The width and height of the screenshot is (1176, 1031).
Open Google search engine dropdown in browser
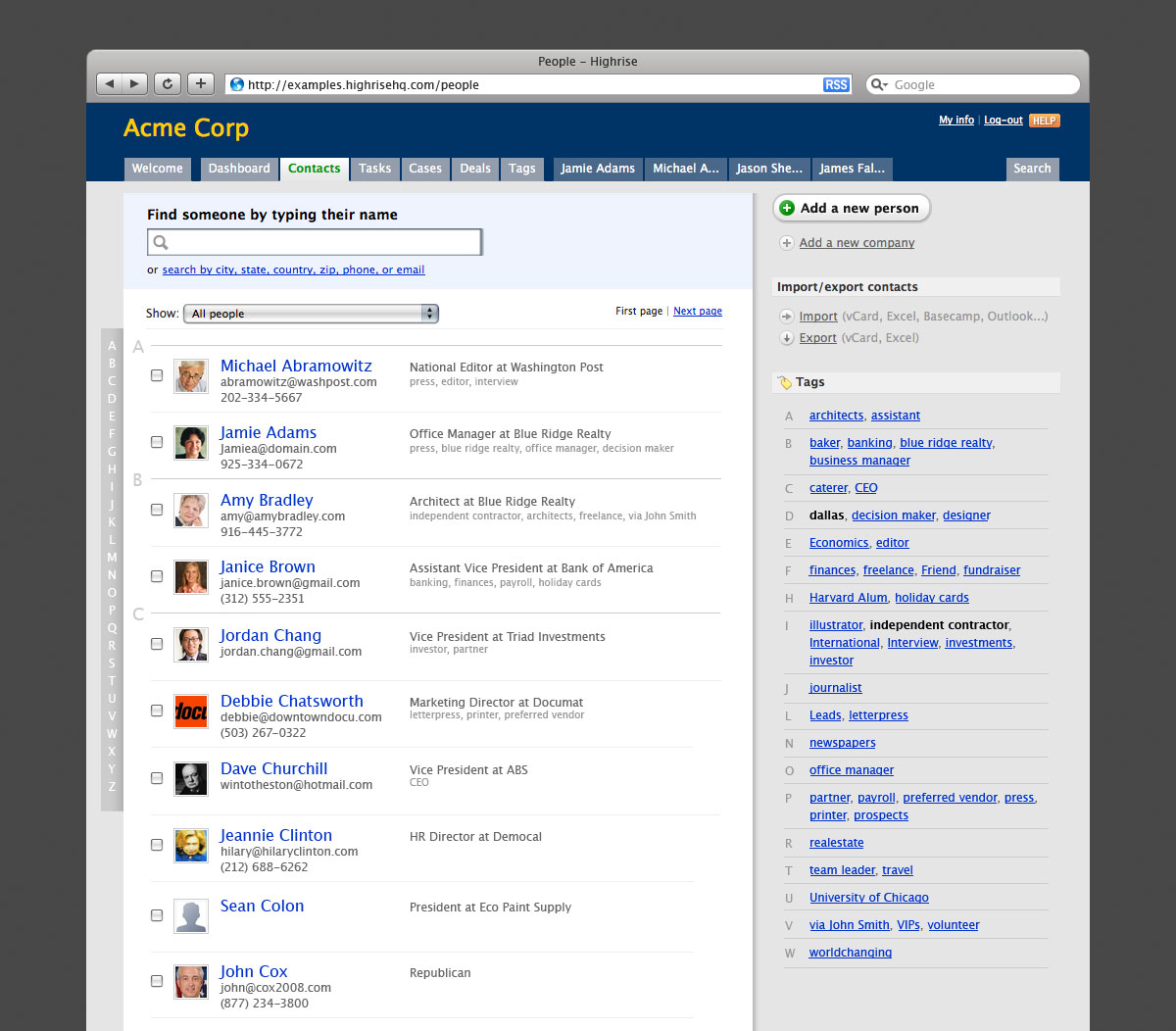[879, 85]
